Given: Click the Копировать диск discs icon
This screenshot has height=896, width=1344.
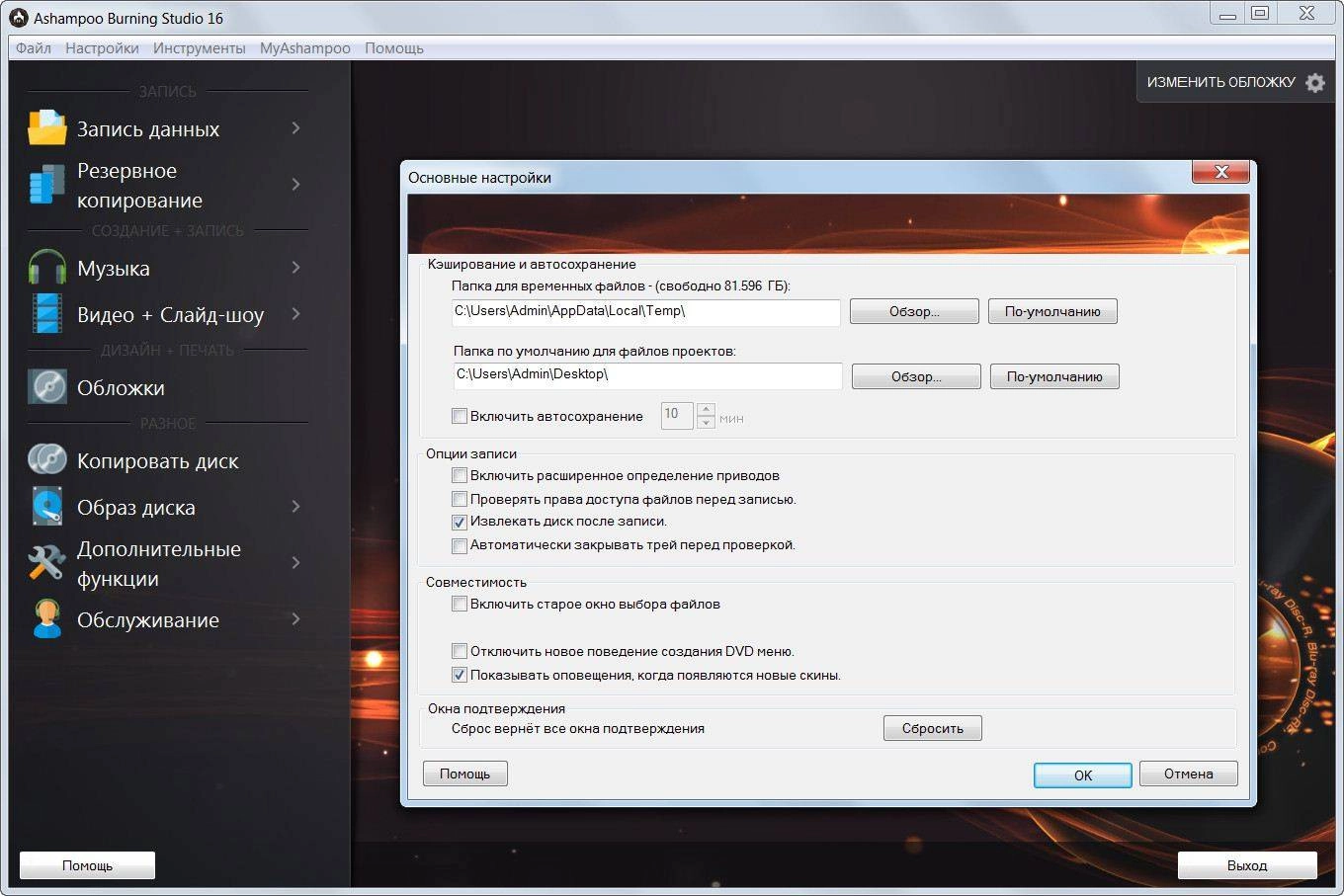Looking at the screenshot, I should click(x=46, y=460).
